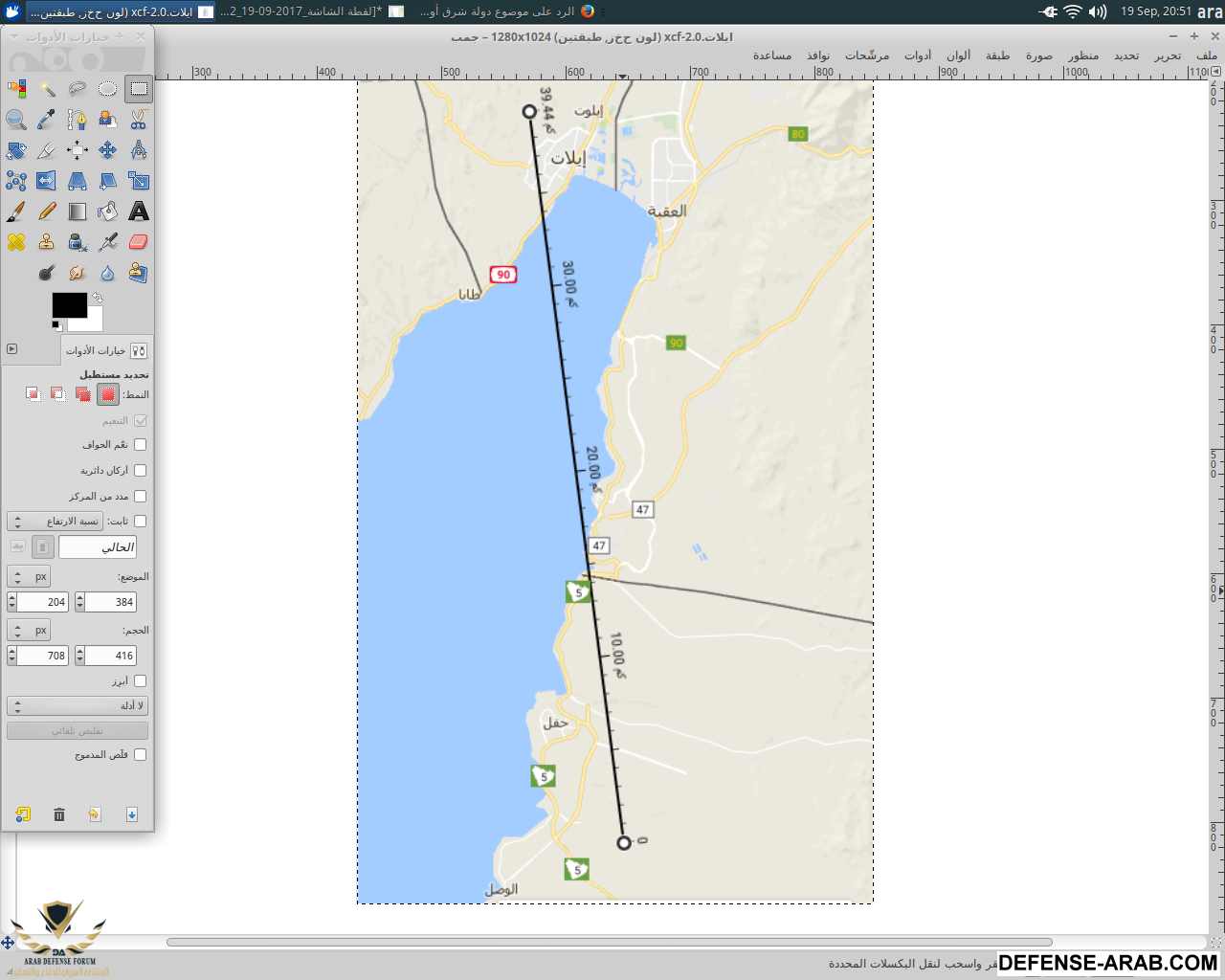Pick the Fuzzy Select magic wand tool
This screenshot has height=980, width=1225.
pyautogui.click(x=47, y=89)
